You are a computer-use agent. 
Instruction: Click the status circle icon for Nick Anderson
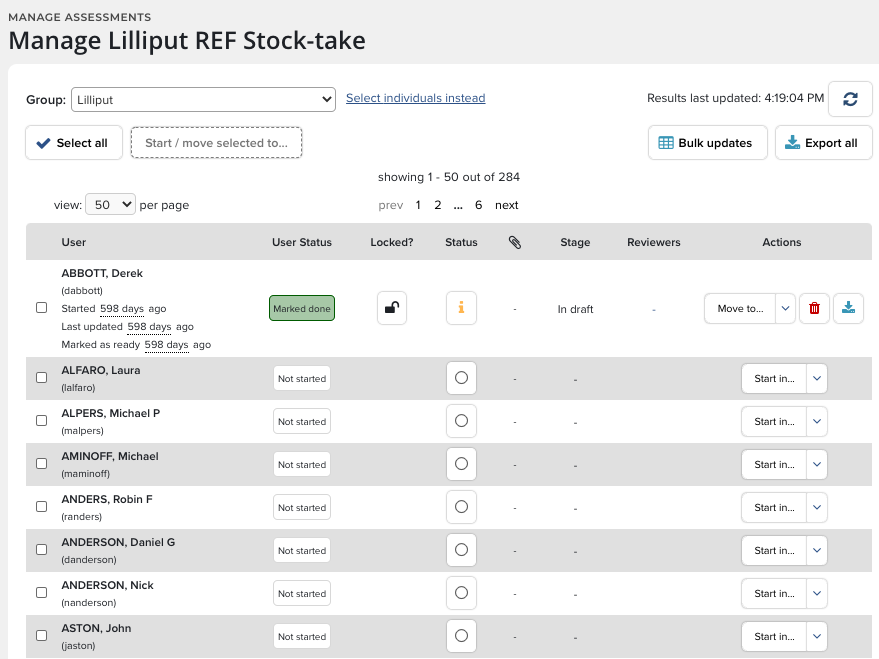pos(461,593)
